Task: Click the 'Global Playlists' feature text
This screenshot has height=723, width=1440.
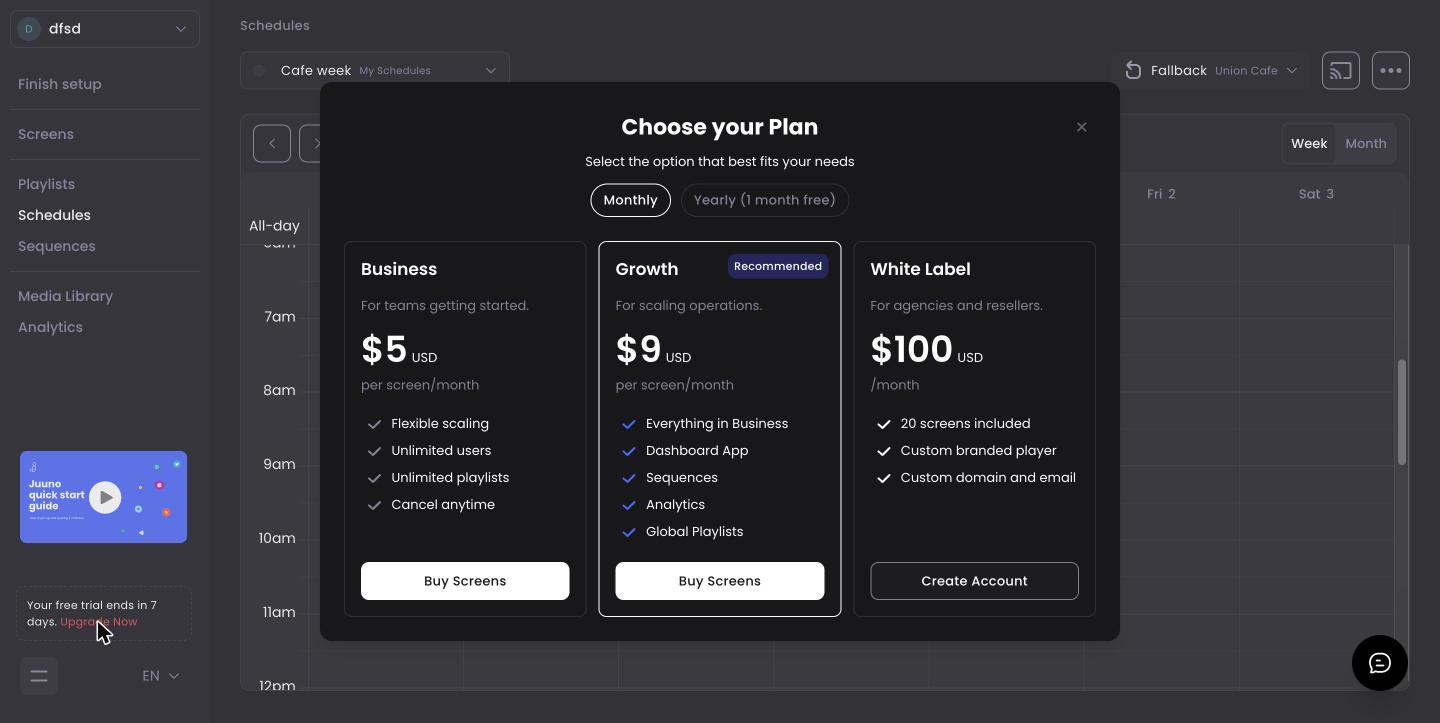Action: (x=695, y=532)
